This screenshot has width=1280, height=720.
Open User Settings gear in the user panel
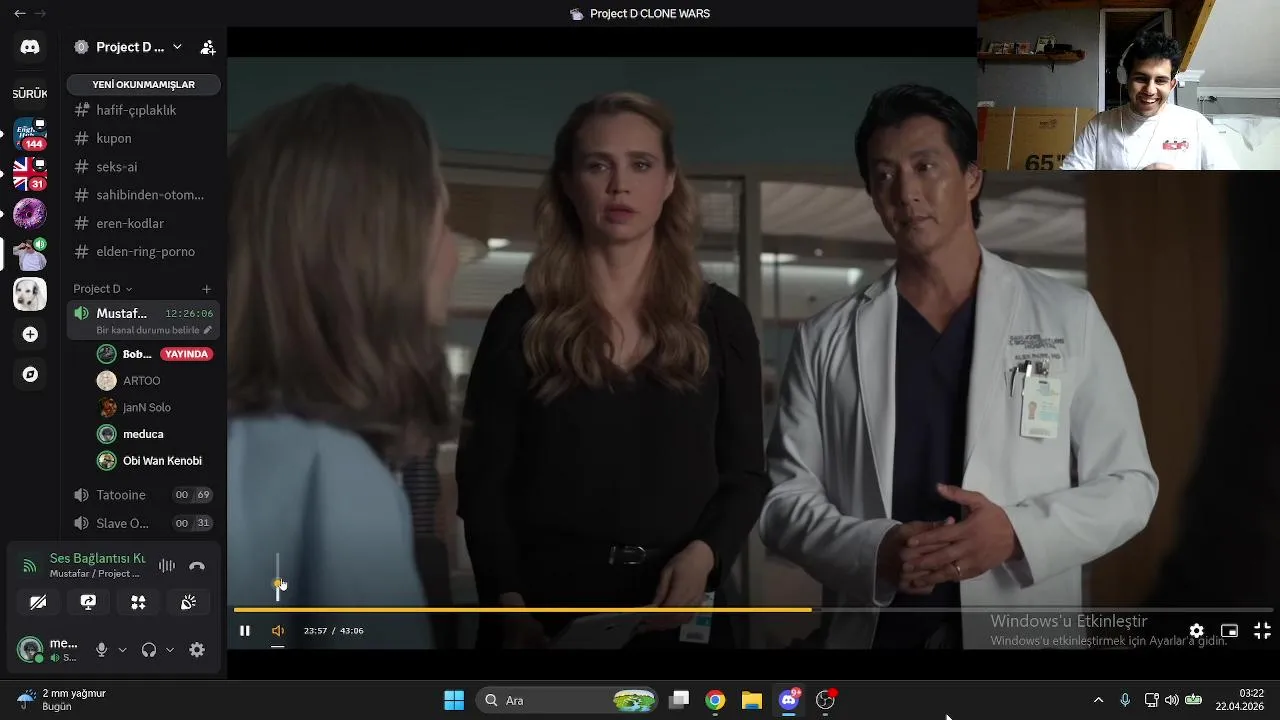[x=197, y=650]
